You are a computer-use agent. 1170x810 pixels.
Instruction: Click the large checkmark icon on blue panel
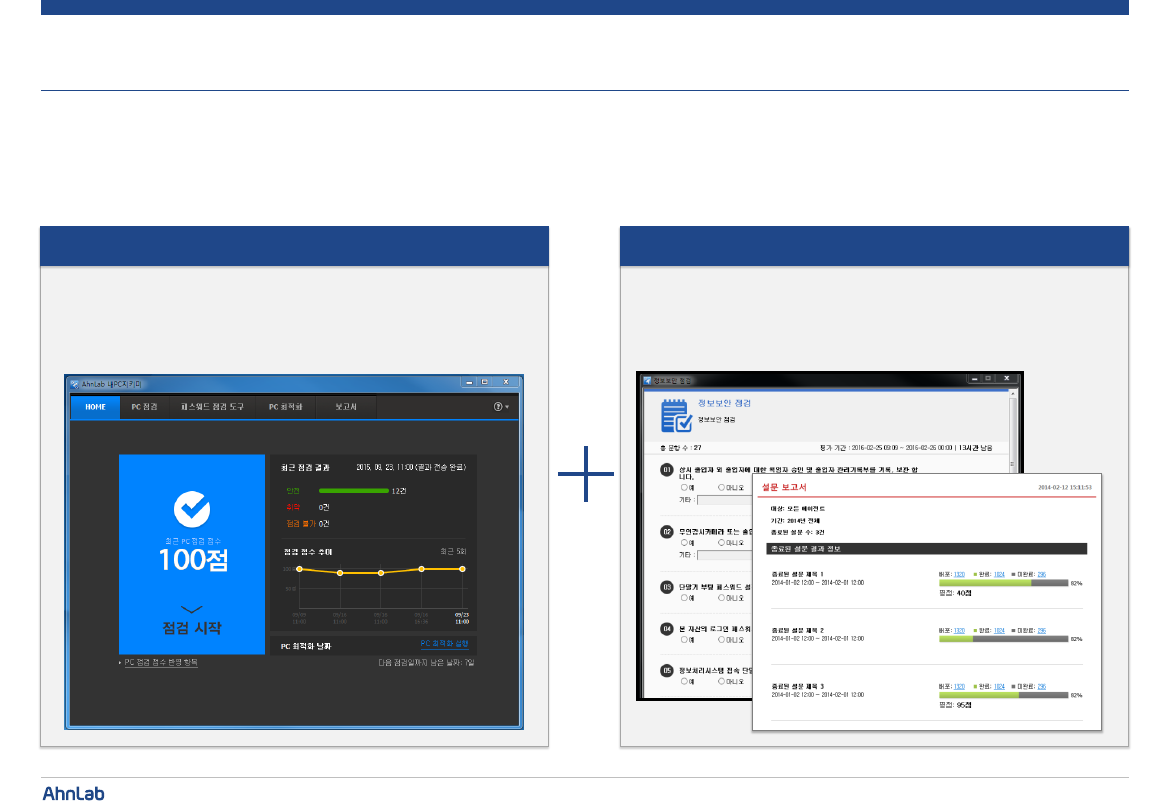pos(192,510)
